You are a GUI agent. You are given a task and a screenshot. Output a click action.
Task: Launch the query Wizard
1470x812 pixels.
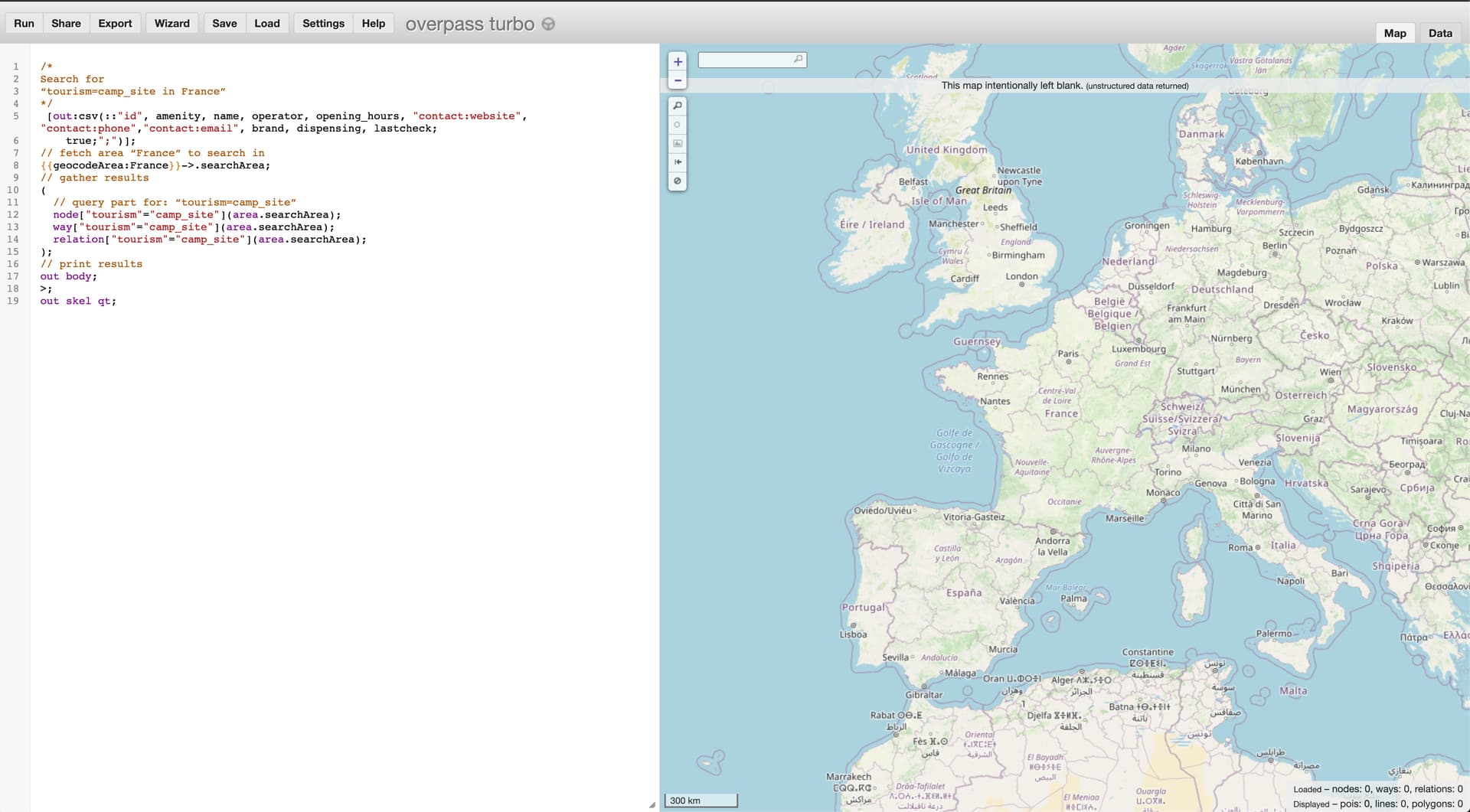point(172,23)
